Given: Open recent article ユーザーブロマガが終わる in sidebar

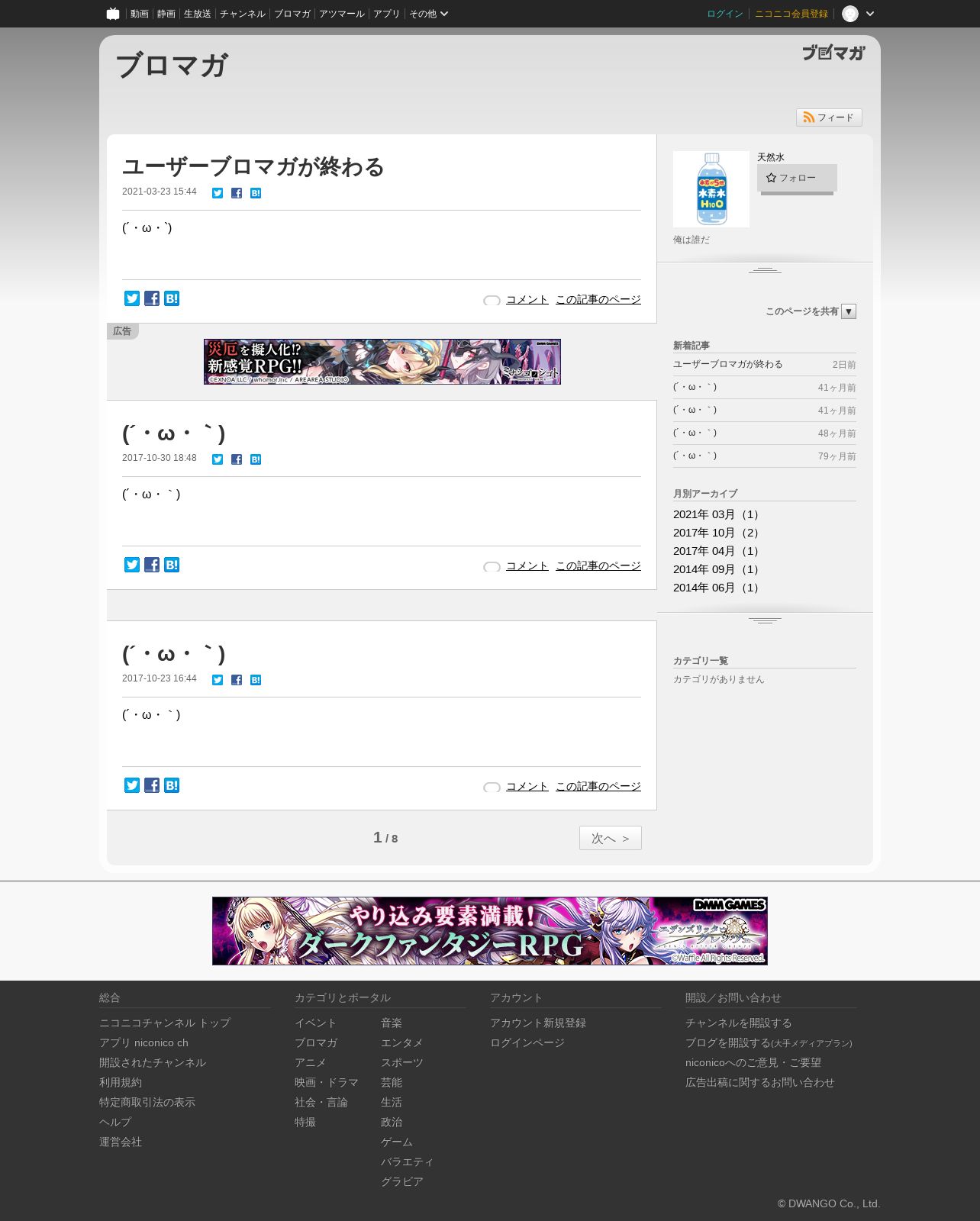Looking at the screenshot, I should [x=728, y=364].
